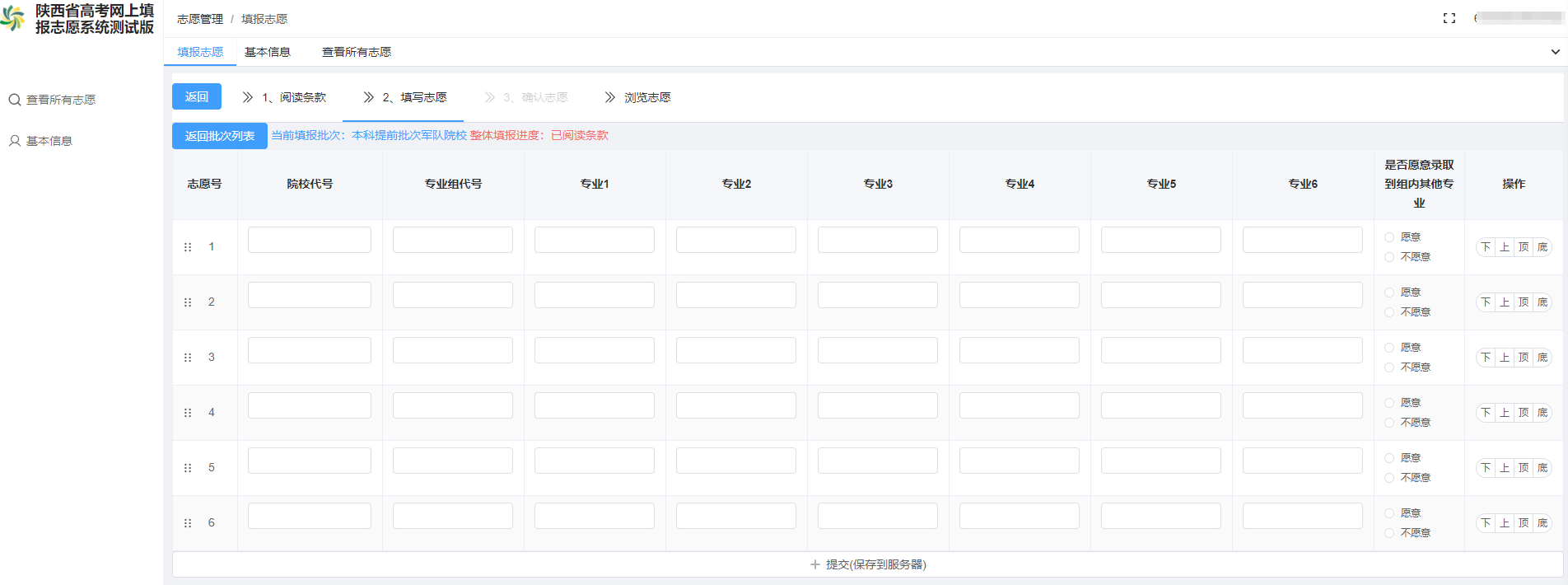Viewport: 1568px width, 585px height.
Task: Submit using 提交(保存到服务器) button
Action: [x=868, y=564]
